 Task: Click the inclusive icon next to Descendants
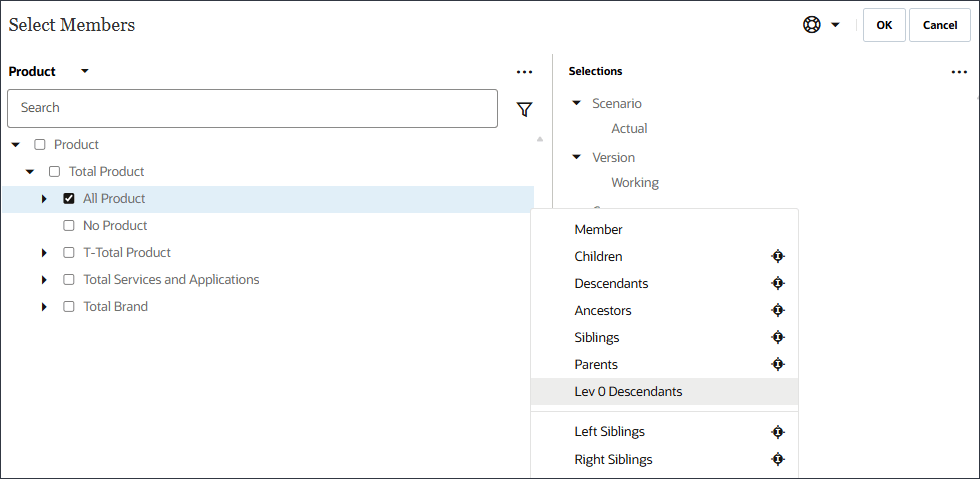778,284
